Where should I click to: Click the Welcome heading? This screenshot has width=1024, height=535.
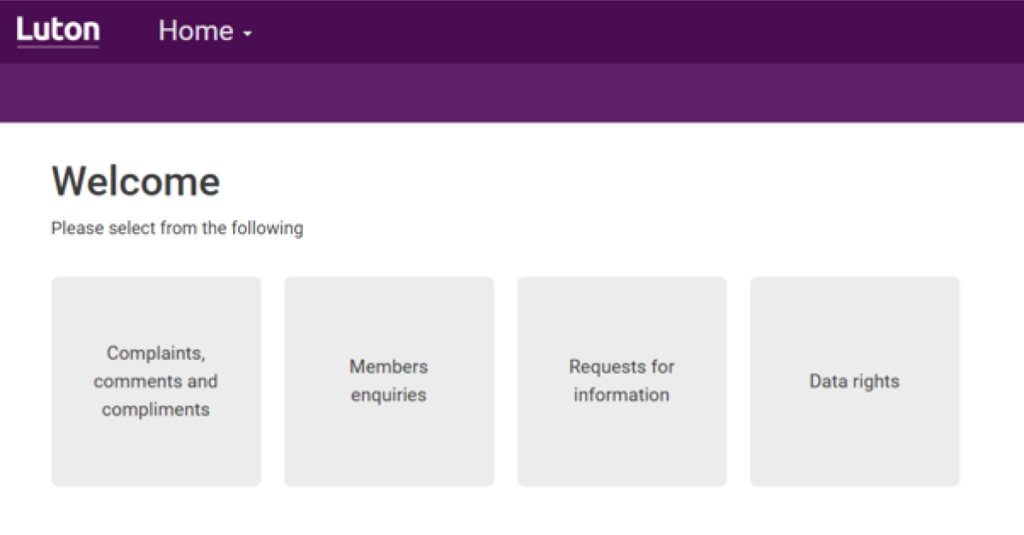pos(136,181)
